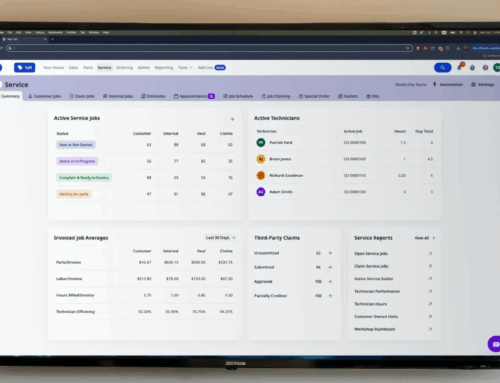
Task: Click Adam Smith's active job number
Action: [355, 192]
